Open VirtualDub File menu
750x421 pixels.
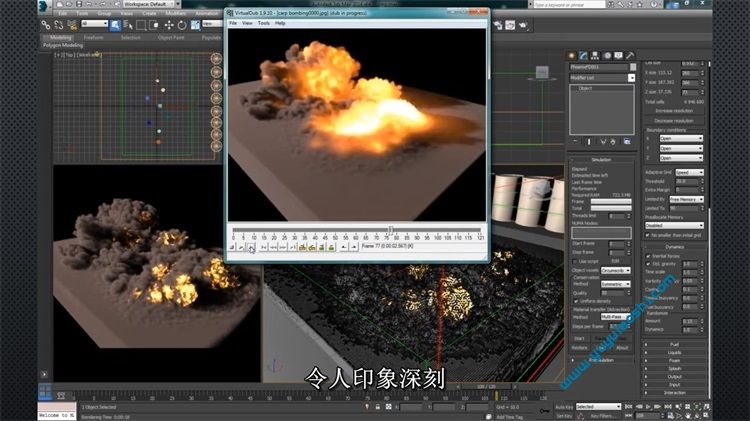(x=233, y=23)
